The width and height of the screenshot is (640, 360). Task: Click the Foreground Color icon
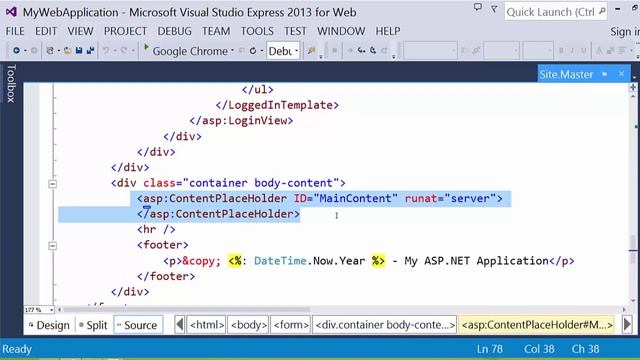(599, 51)
